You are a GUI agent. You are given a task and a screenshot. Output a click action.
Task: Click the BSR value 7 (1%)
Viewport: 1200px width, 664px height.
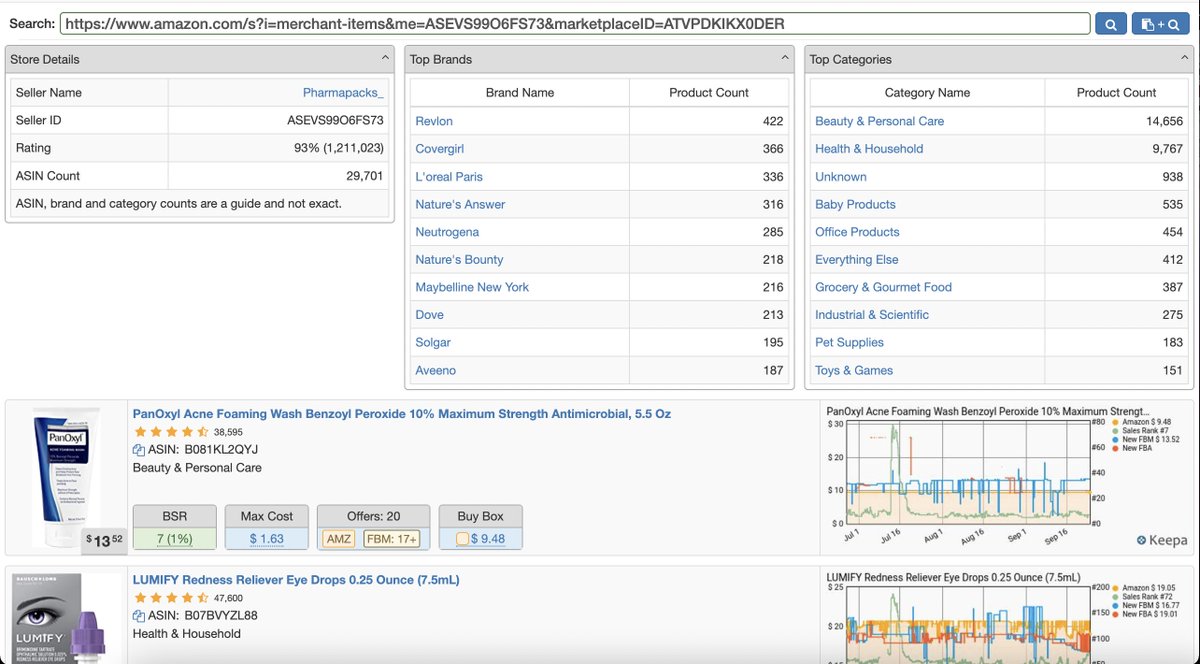(x=175, y=539)
